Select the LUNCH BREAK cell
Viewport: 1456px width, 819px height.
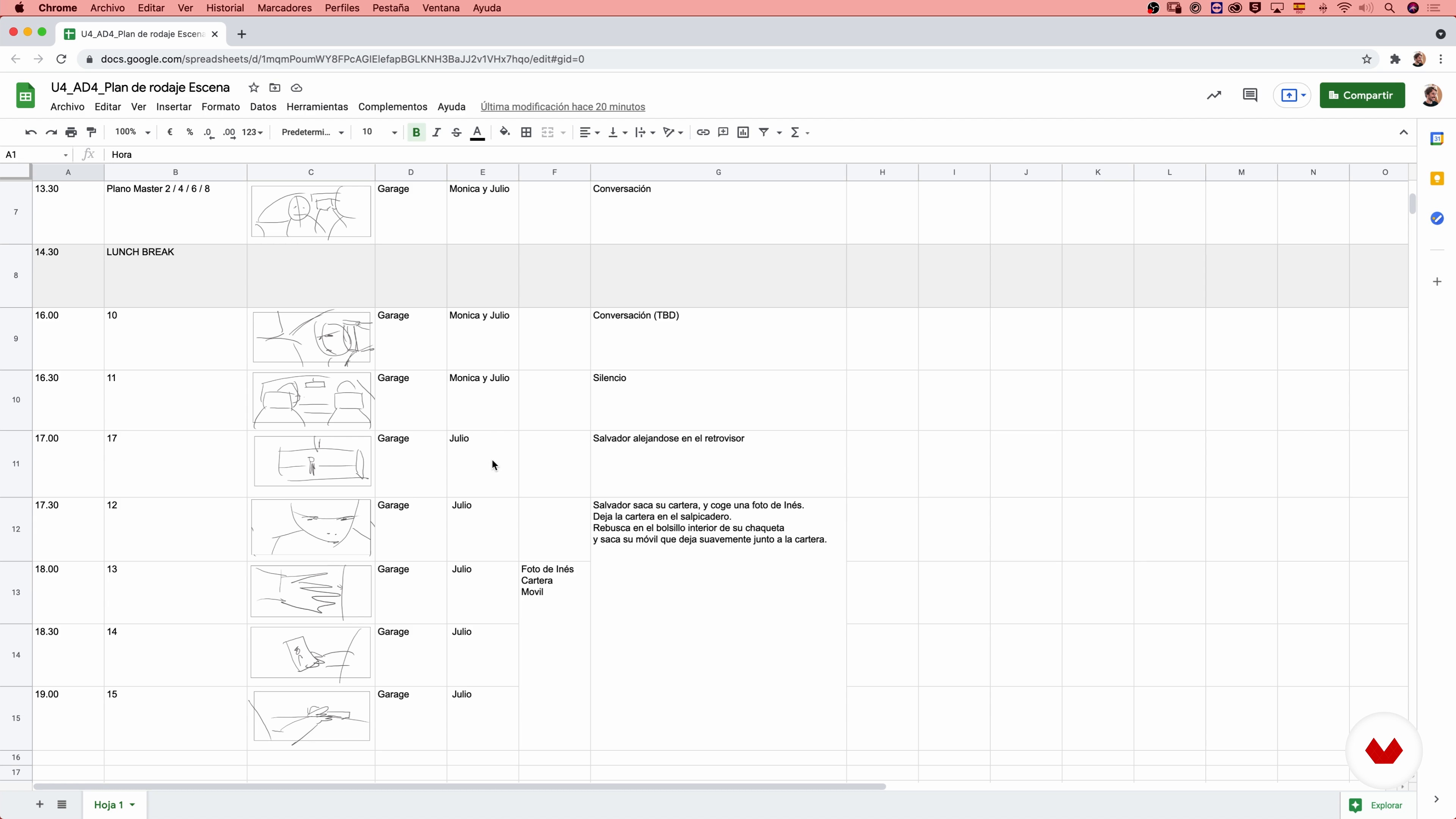175,276
